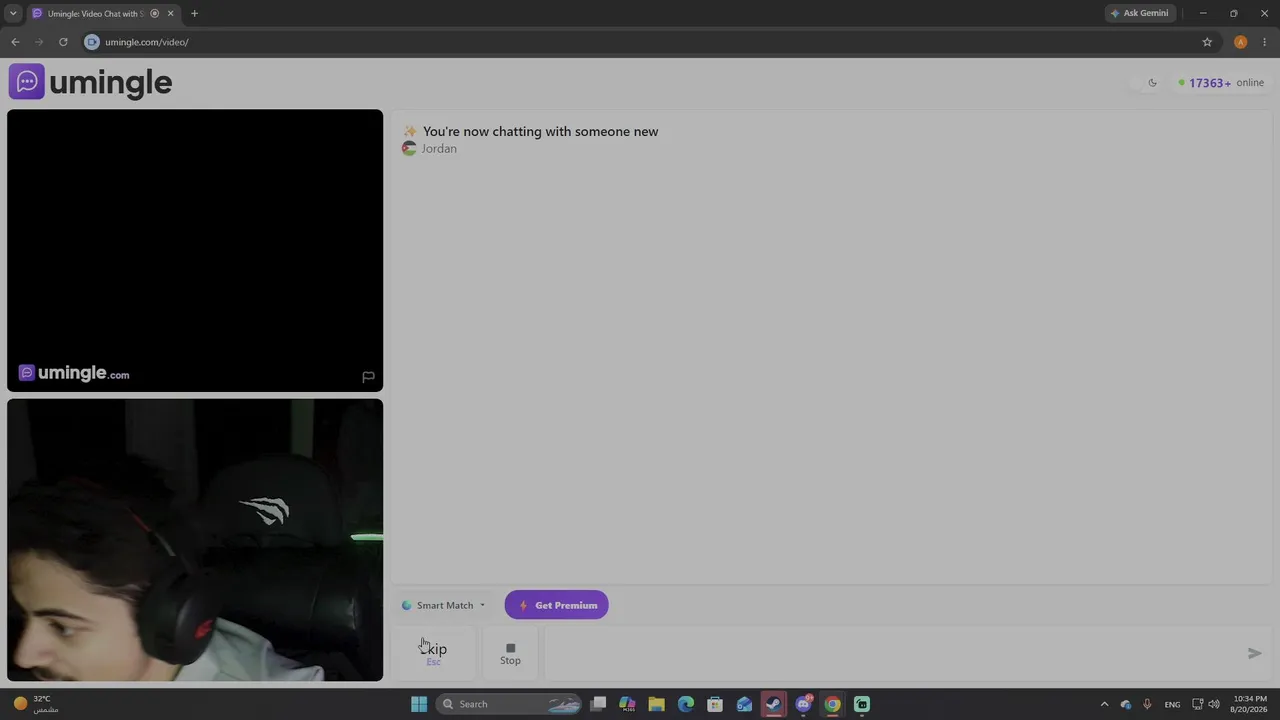Viewport: 1280px width, 720px height.
Task: Open Task View on the taskbar
Action: (x=598, y=704)
